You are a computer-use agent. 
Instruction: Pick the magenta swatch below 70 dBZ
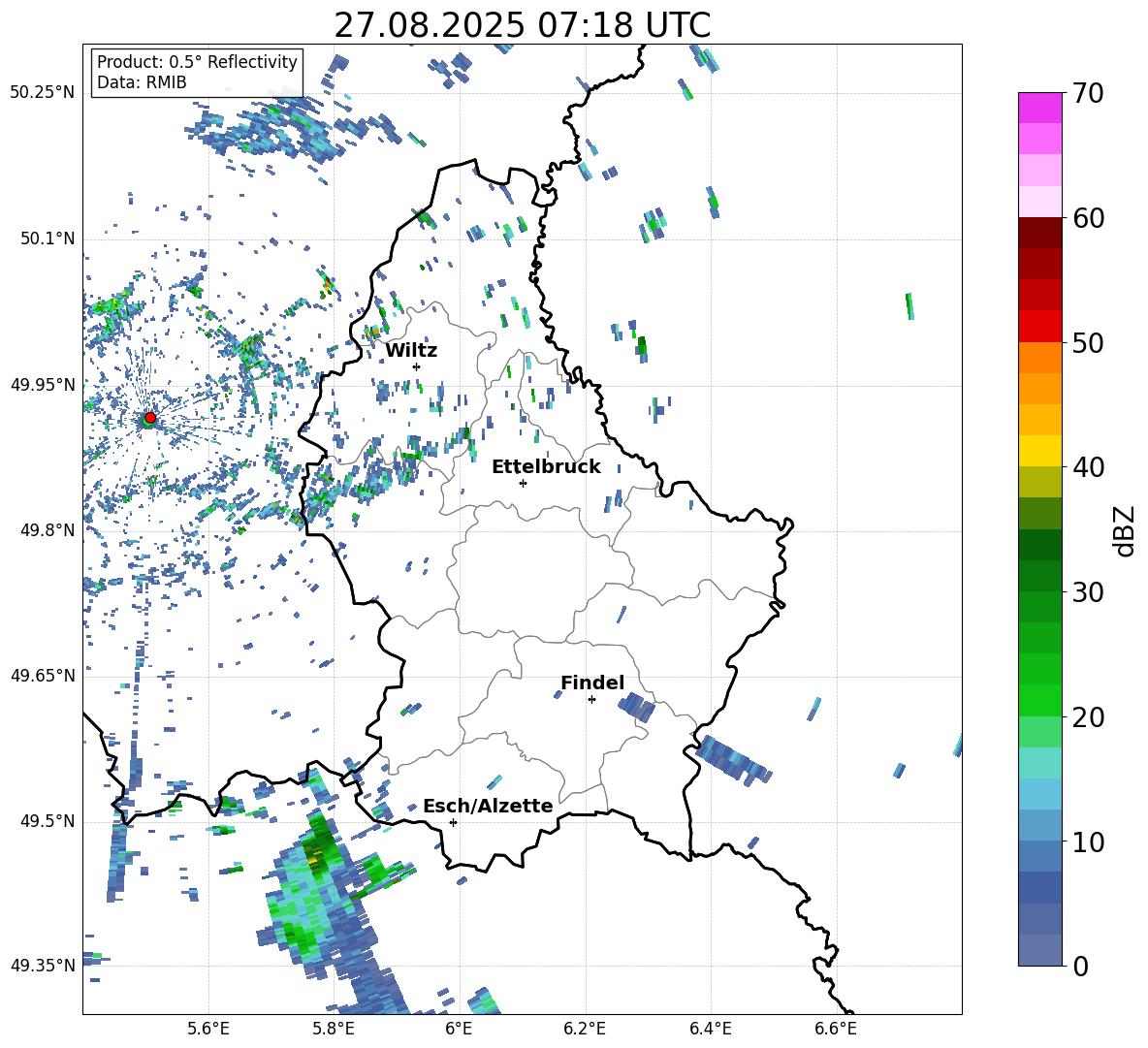coord(1039,108)
